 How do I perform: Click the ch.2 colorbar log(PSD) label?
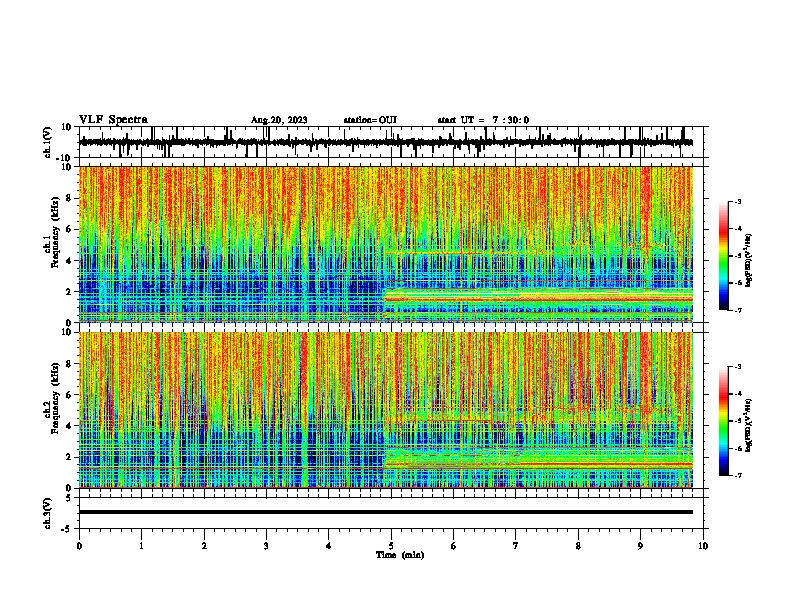point(749,425)
